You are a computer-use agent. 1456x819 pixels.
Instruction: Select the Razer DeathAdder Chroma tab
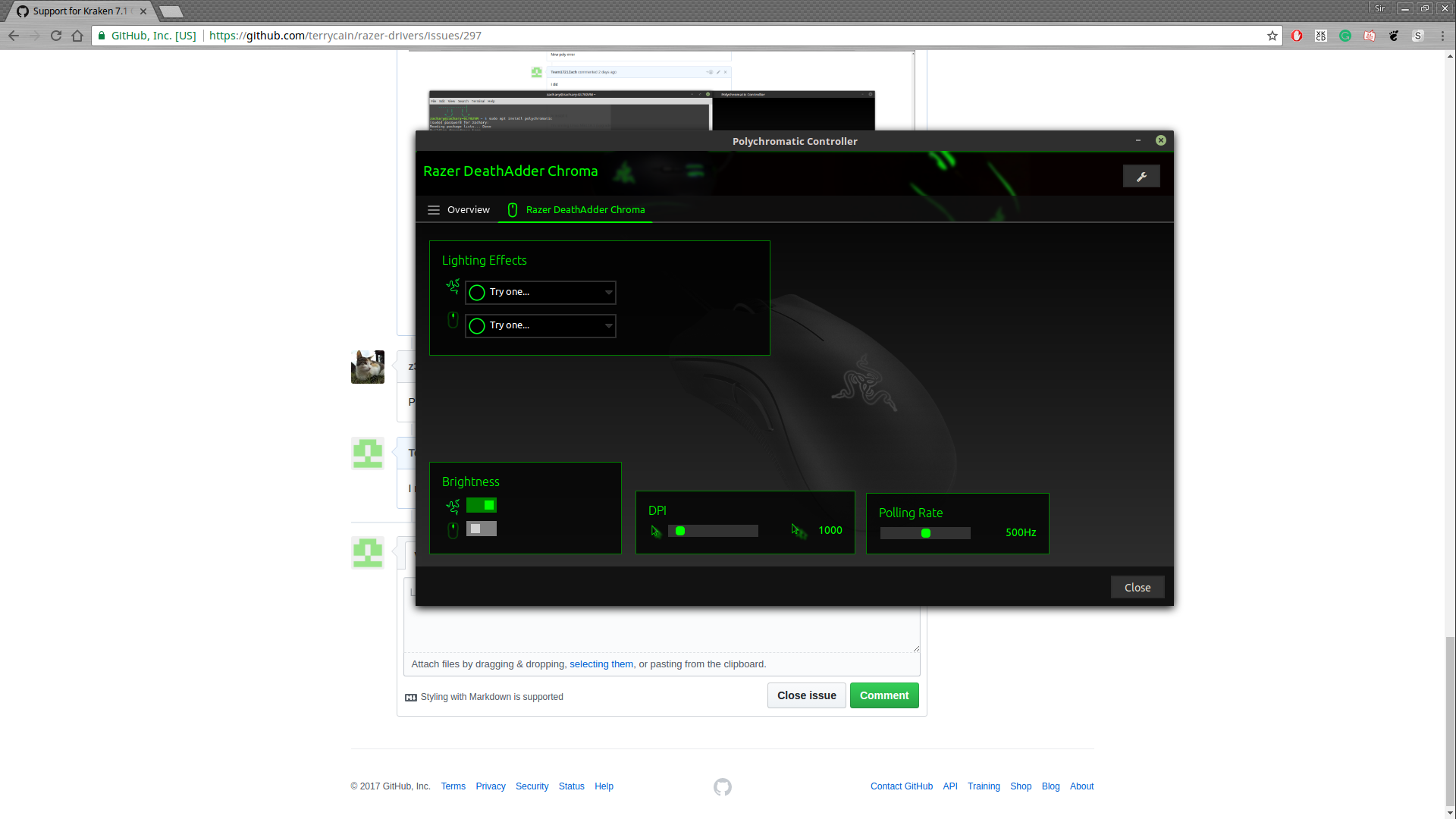coord(585,210)
